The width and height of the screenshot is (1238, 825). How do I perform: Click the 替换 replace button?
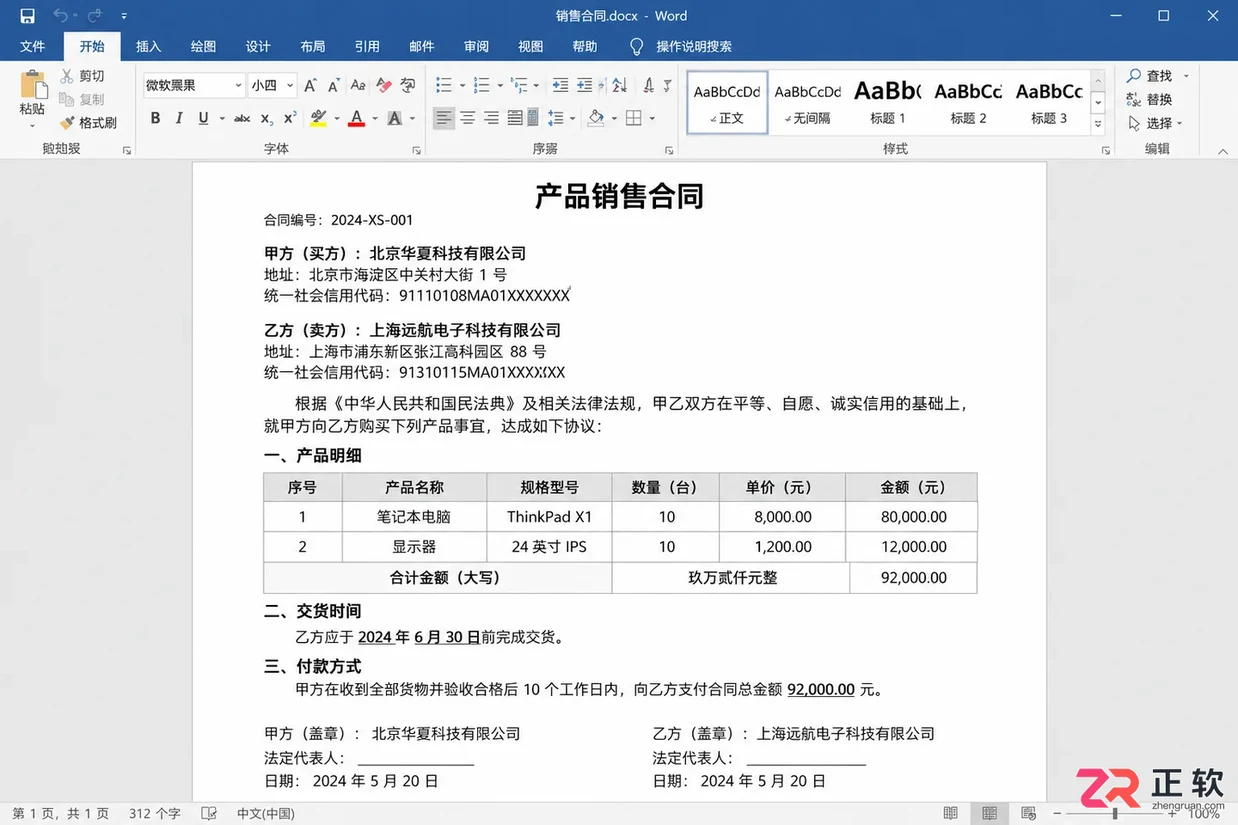point(1149,99)
